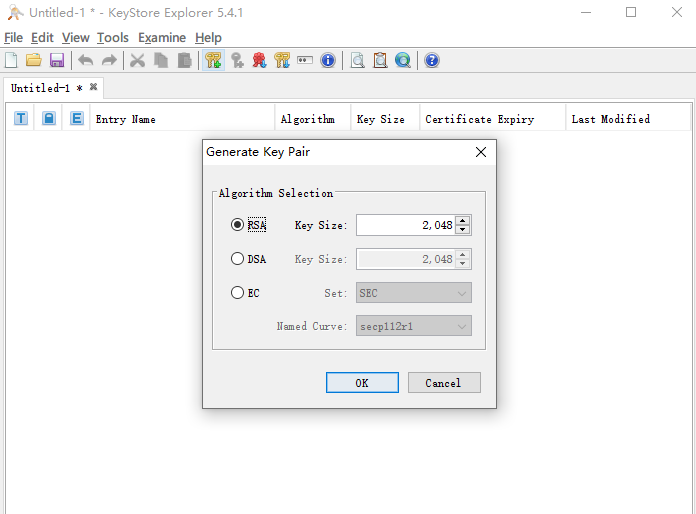Click the entry type T column icon
The width and height of the screenshot is (696, 514).
point(21,119)
